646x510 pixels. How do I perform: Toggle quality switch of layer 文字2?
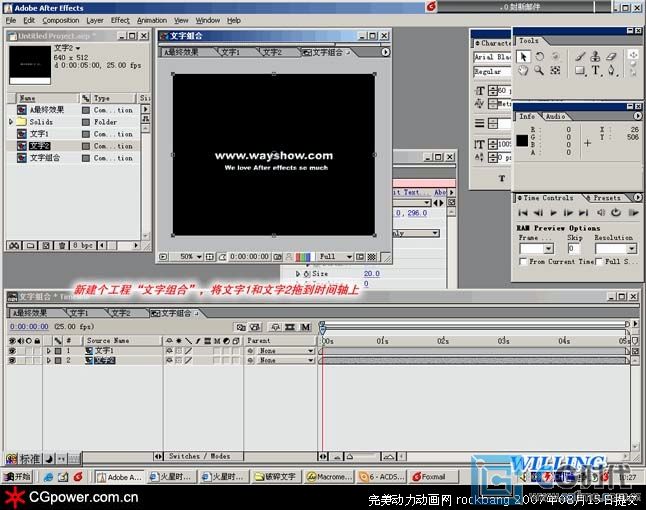[188, 360]
